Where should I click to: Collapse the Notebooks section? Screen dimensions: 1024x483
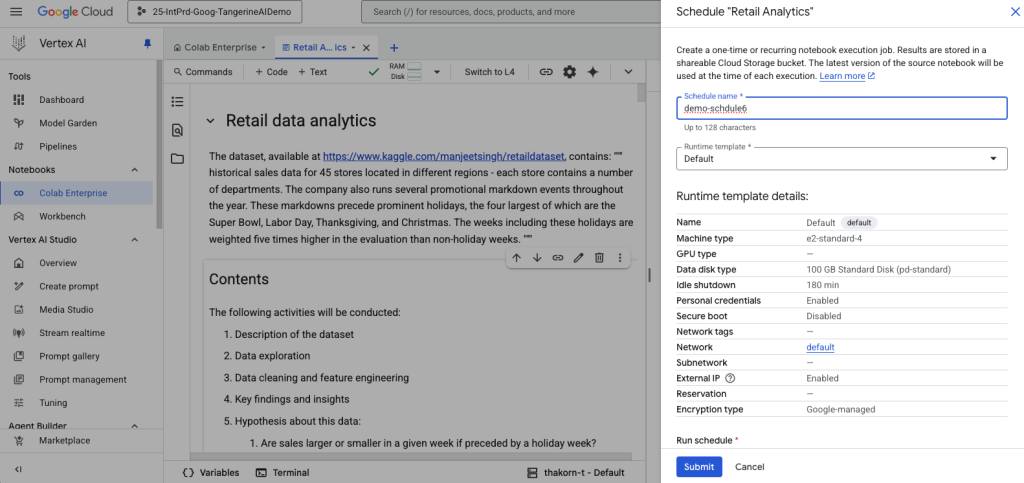135,170
